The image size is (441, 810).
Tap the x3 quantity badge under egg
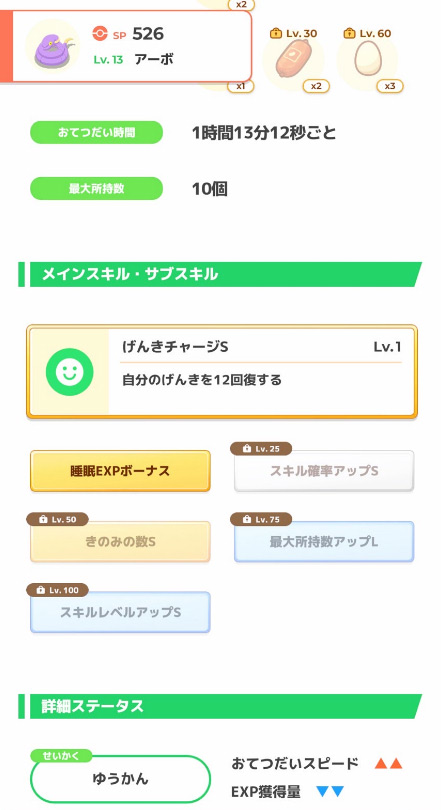pyautogui.click(x=390, y=86)
